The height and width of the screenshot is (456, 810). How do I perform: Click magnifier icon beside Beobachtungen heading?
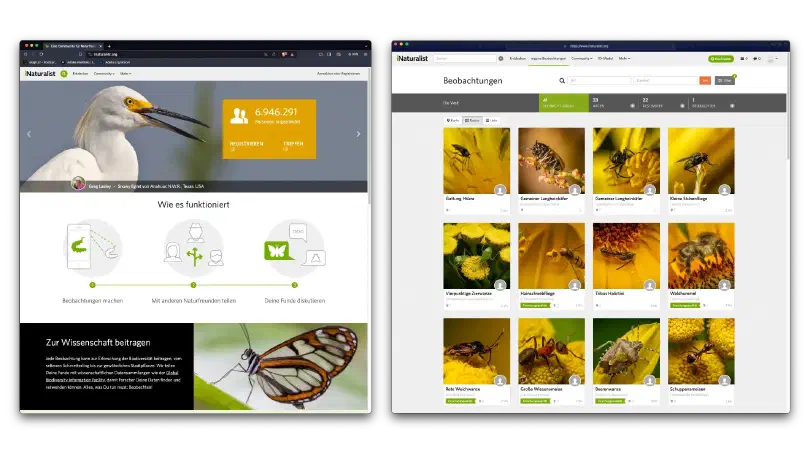coord(562,81)
